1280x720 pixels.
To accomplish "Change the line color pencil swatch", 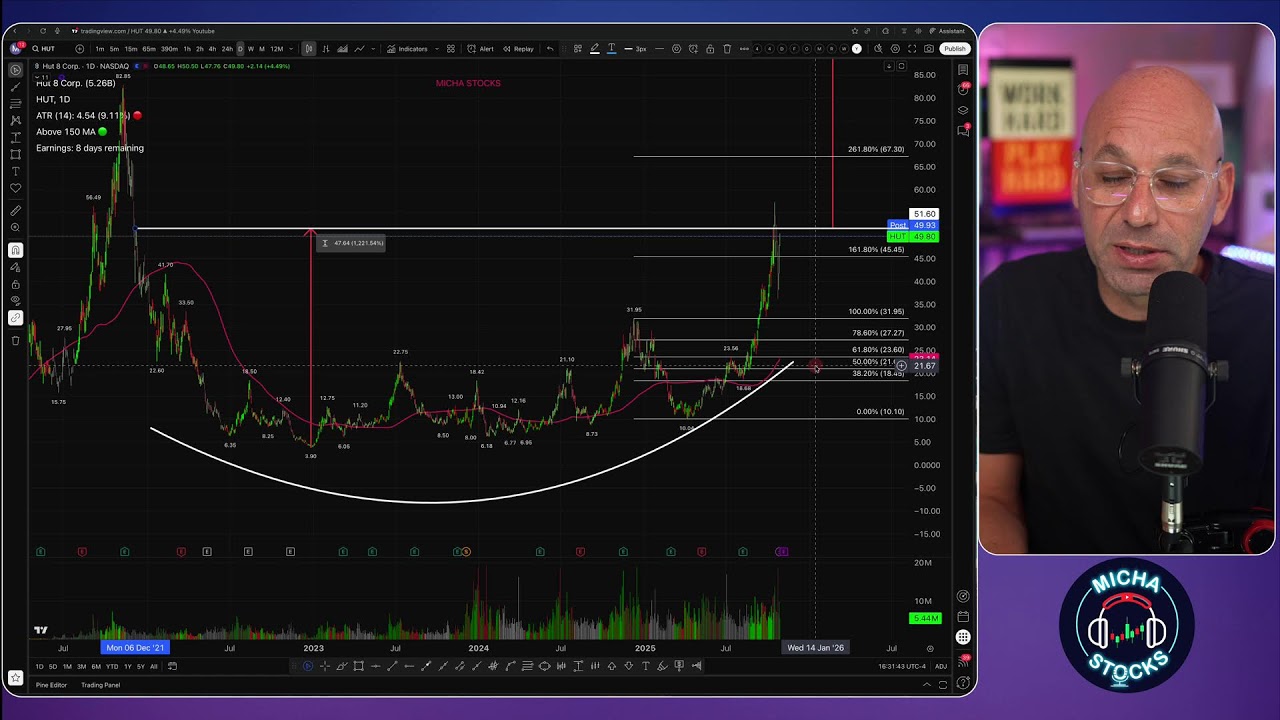I will [x=594, y=49].
